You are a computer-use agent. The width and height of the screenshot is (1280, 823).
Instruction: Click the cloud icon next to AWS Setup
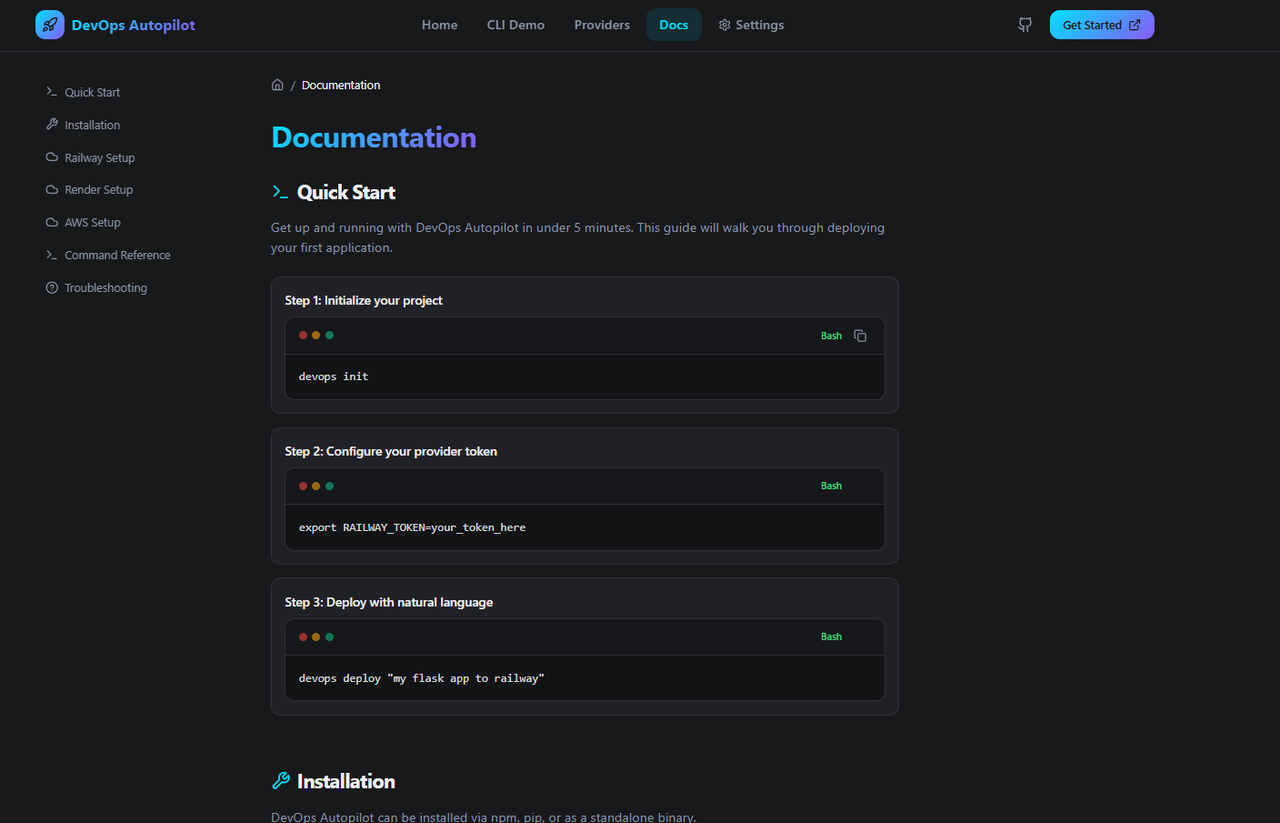tap(52, 223)
